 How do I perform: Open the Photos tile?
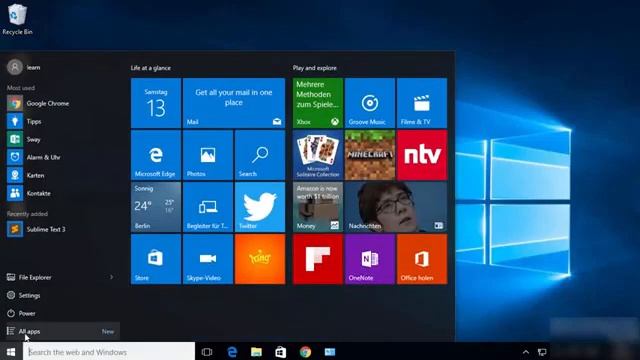(208, 155)
